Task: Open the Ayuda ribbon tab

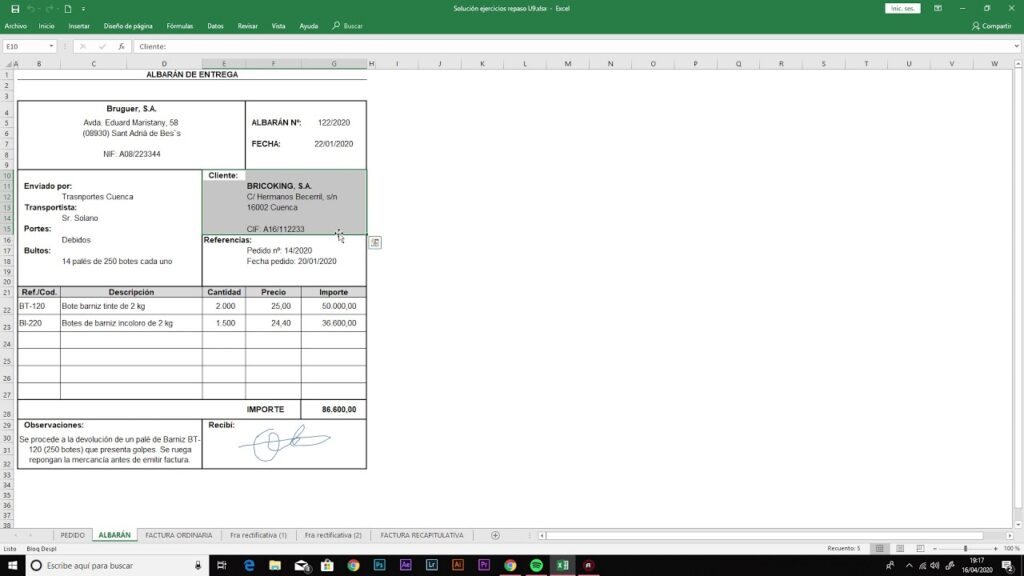Action: point(308,26)
